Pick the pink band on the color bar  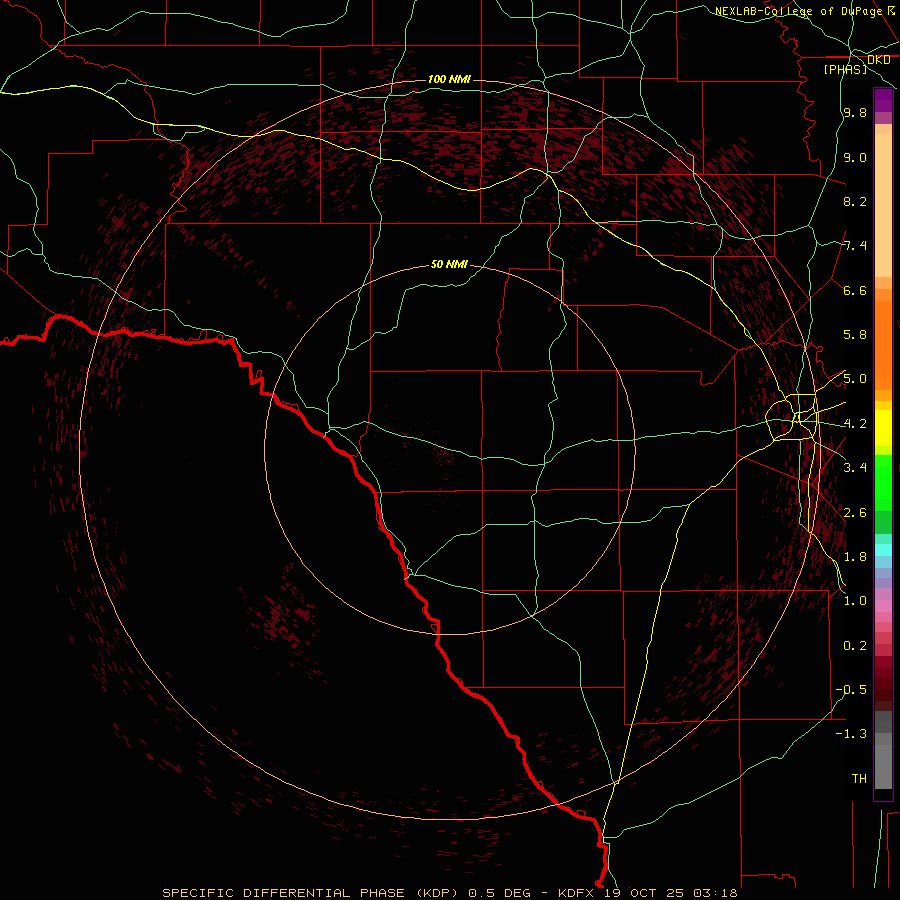click(x=883, y=606)
